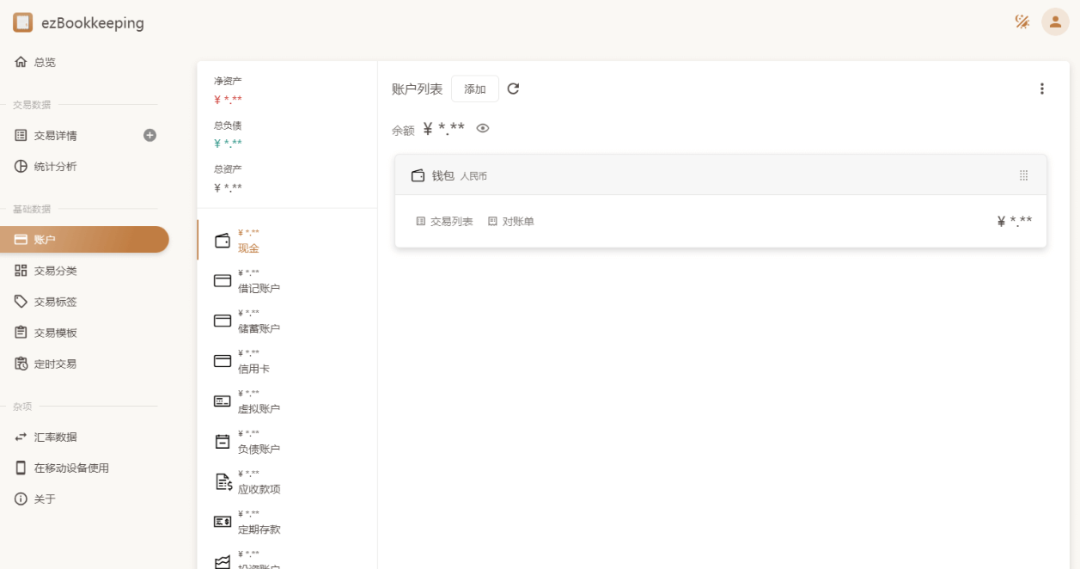Screen dimensions: 1080x569
Task: Click the add transaction plus icon
Action: [150, 135]
